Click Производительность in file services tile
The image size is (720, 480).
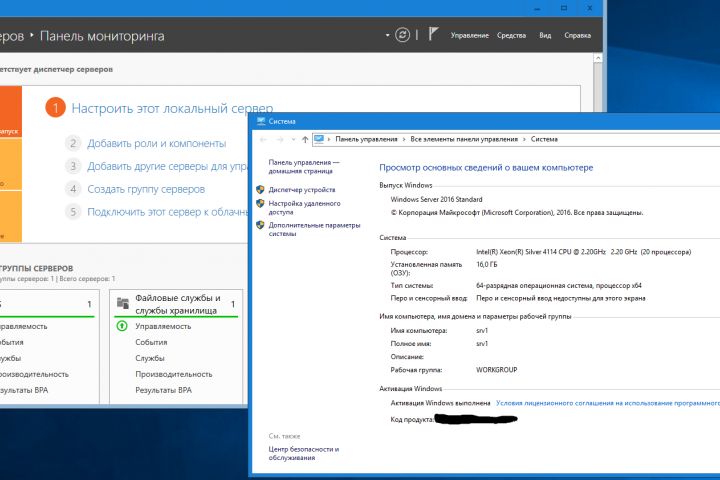point(174,374)
